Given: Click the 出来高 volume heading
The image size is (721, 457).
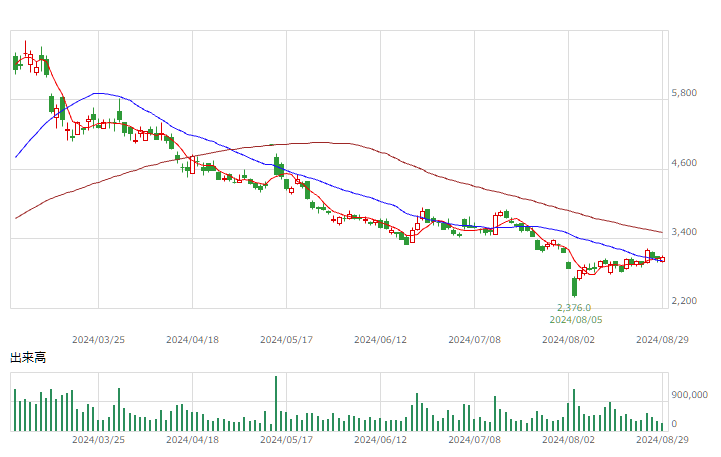Looking at the screenshot, I should [x=28, y=358].
